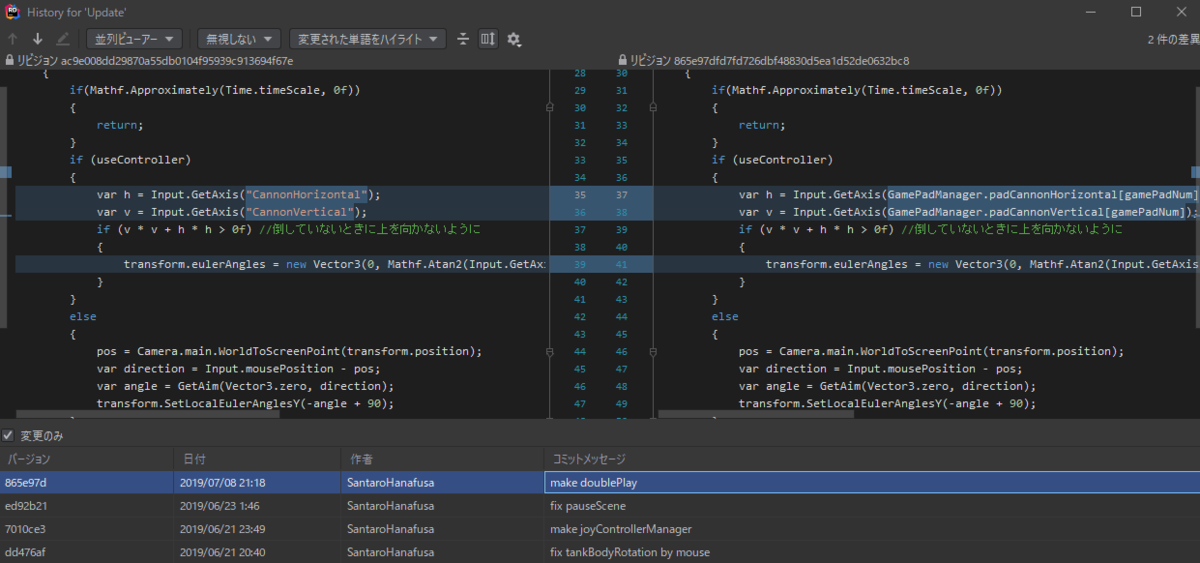Click the 2 件の差異 differences label
This screenshot has height=563, width=1200.
click(1172, 39)
